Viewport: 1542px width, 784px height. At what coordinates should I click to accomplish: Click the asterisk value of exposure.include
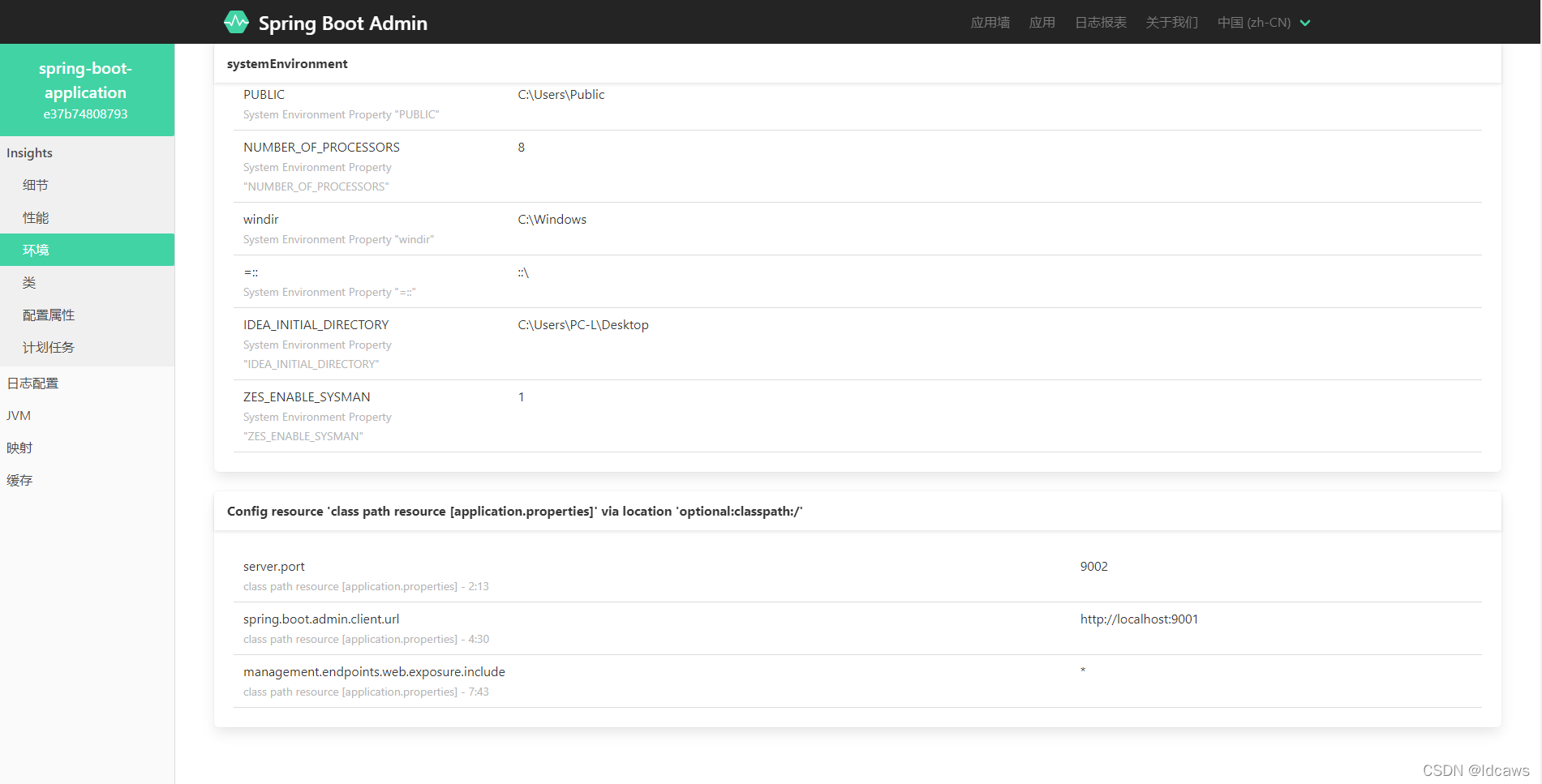[x=1083, y=671]
